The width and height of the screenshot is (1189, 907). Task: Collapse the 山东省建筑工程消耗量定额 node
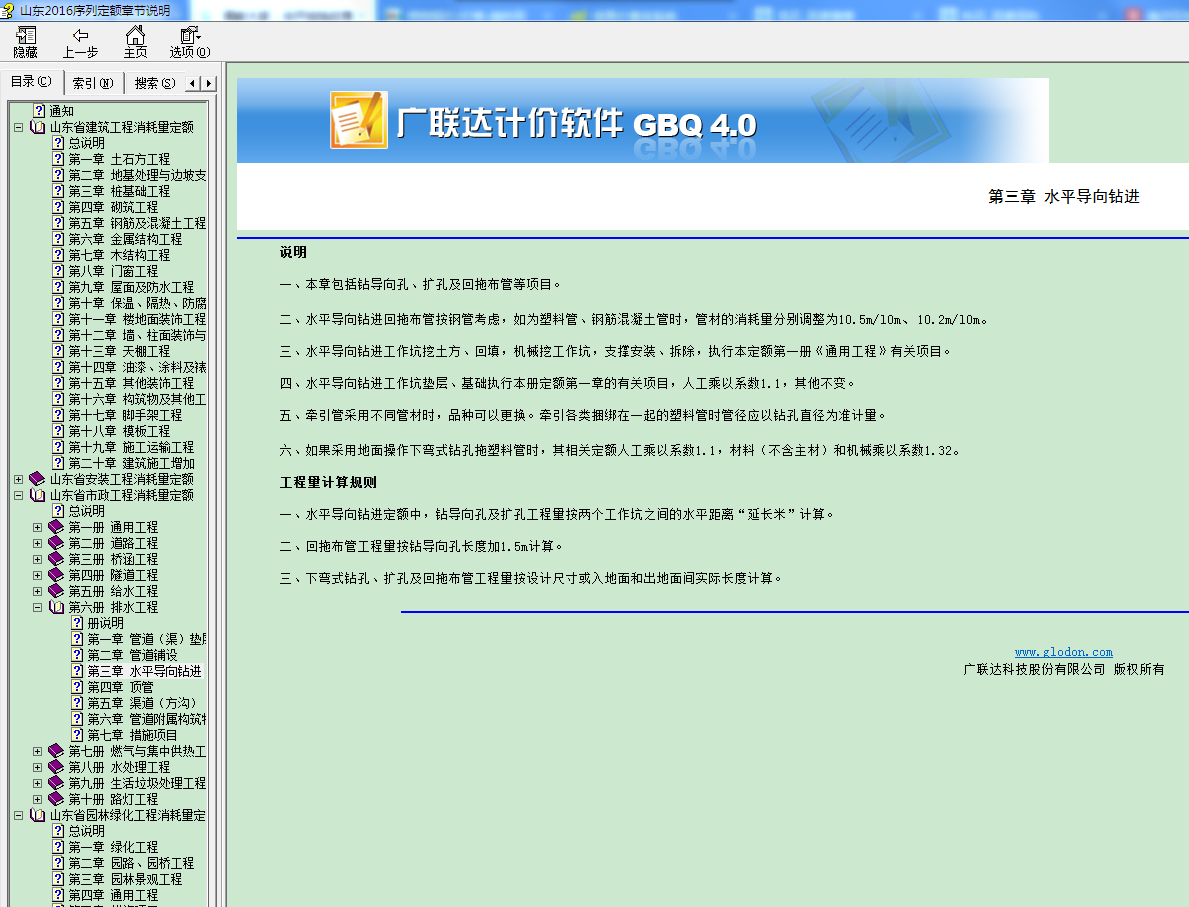point(18,127)
